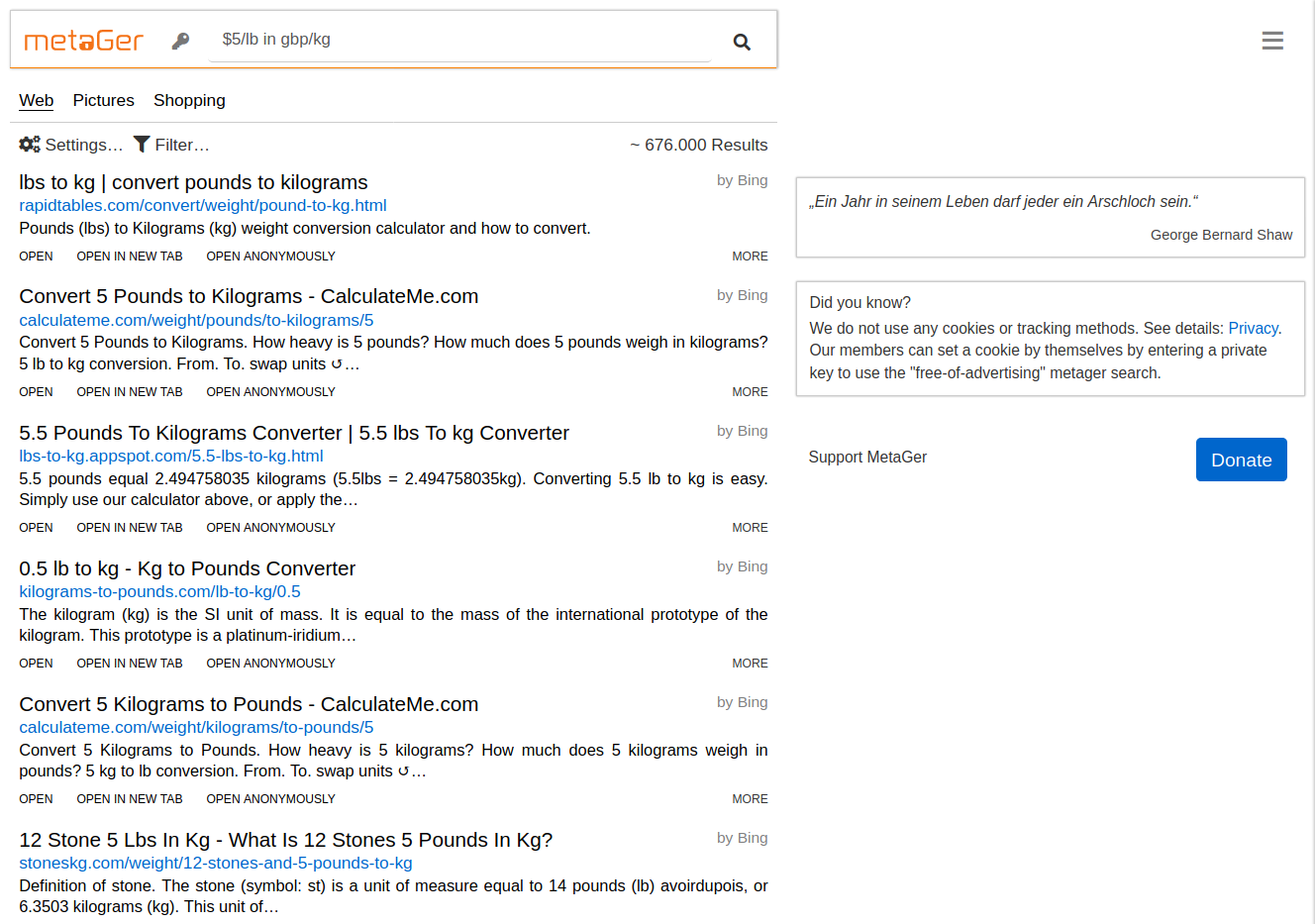Click OPEN ANONYMOUSLY under Convert 5 Kilograms
This screenshot has height=924, width=1315.
(x=271, y=799)
